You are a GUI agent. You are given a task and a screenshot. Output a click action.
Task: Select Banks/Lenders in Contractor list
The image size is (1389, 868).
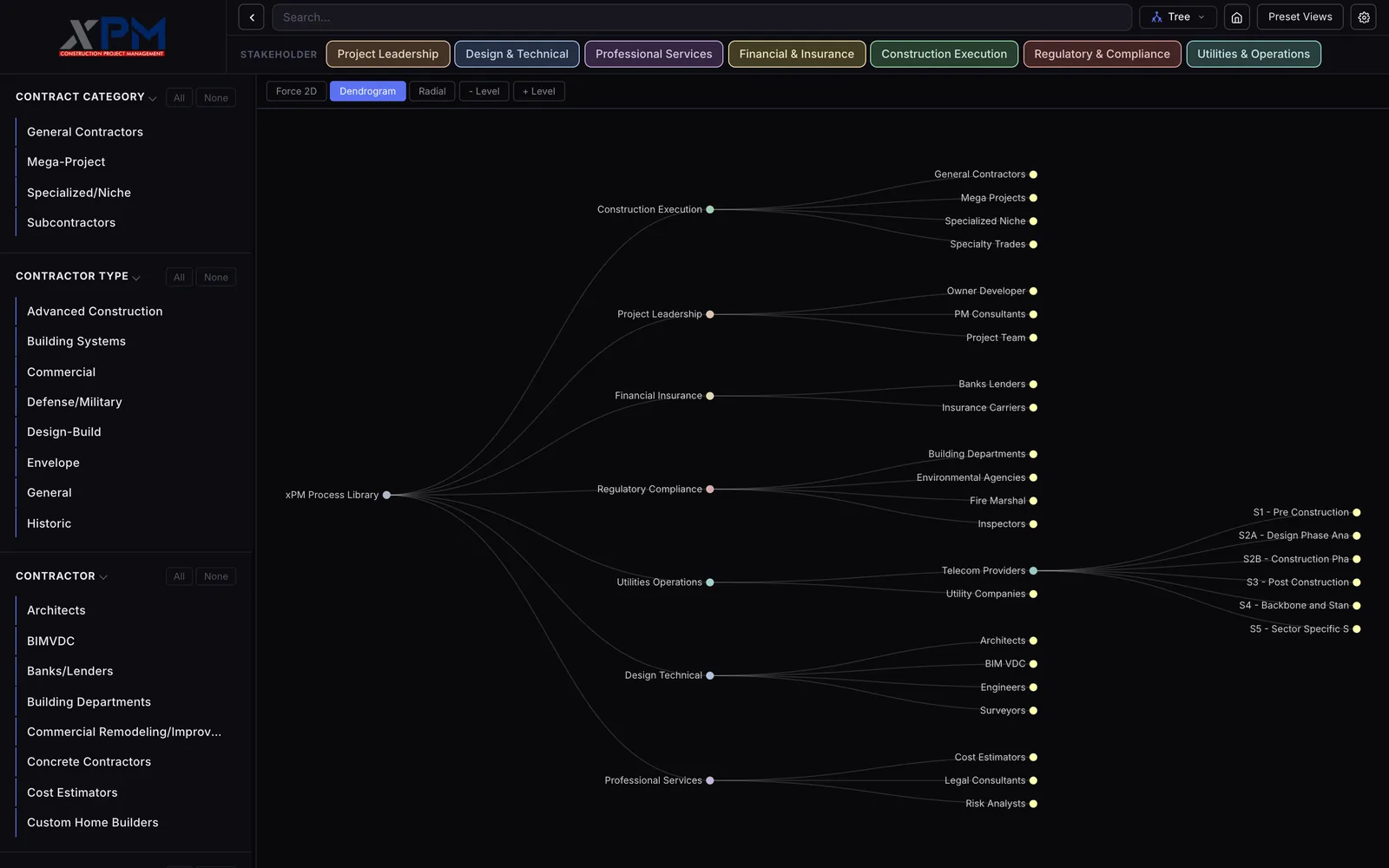tap(70, 671)
